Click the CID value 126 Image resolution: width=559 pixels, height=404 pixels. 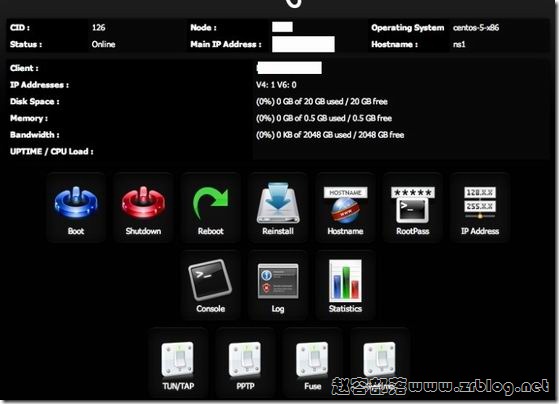coord(98,27)
